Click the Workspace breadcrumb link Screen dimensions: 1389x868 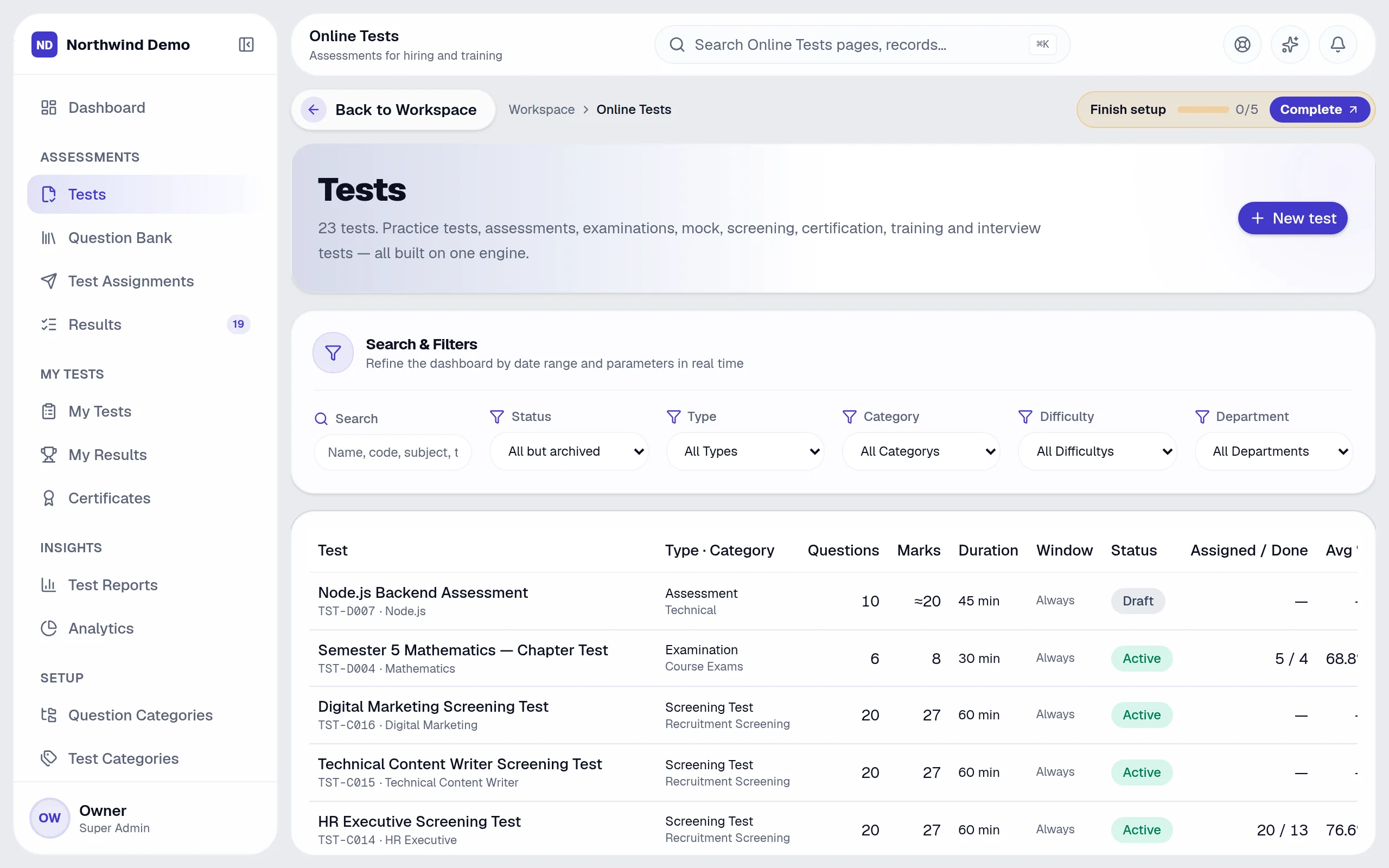(x=541, y=110)
